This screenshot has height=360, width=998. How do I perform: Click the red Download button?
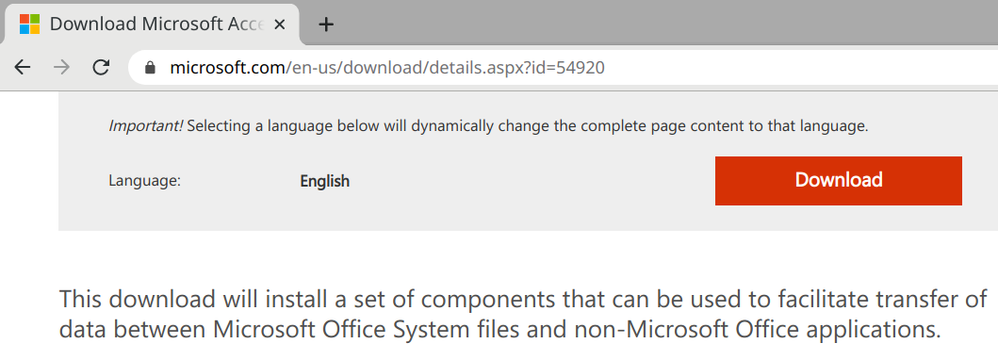click(838, 181)
